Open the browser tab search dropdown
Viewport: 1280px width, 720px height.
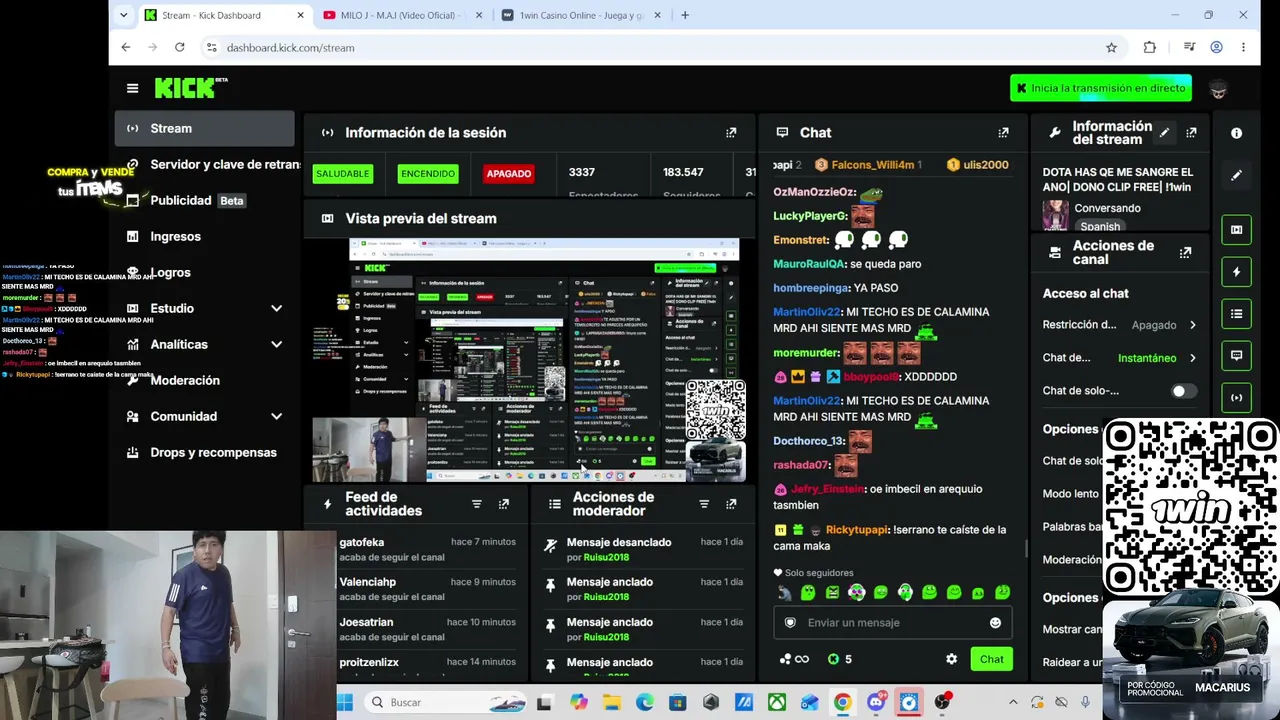(x=123, y=15)
